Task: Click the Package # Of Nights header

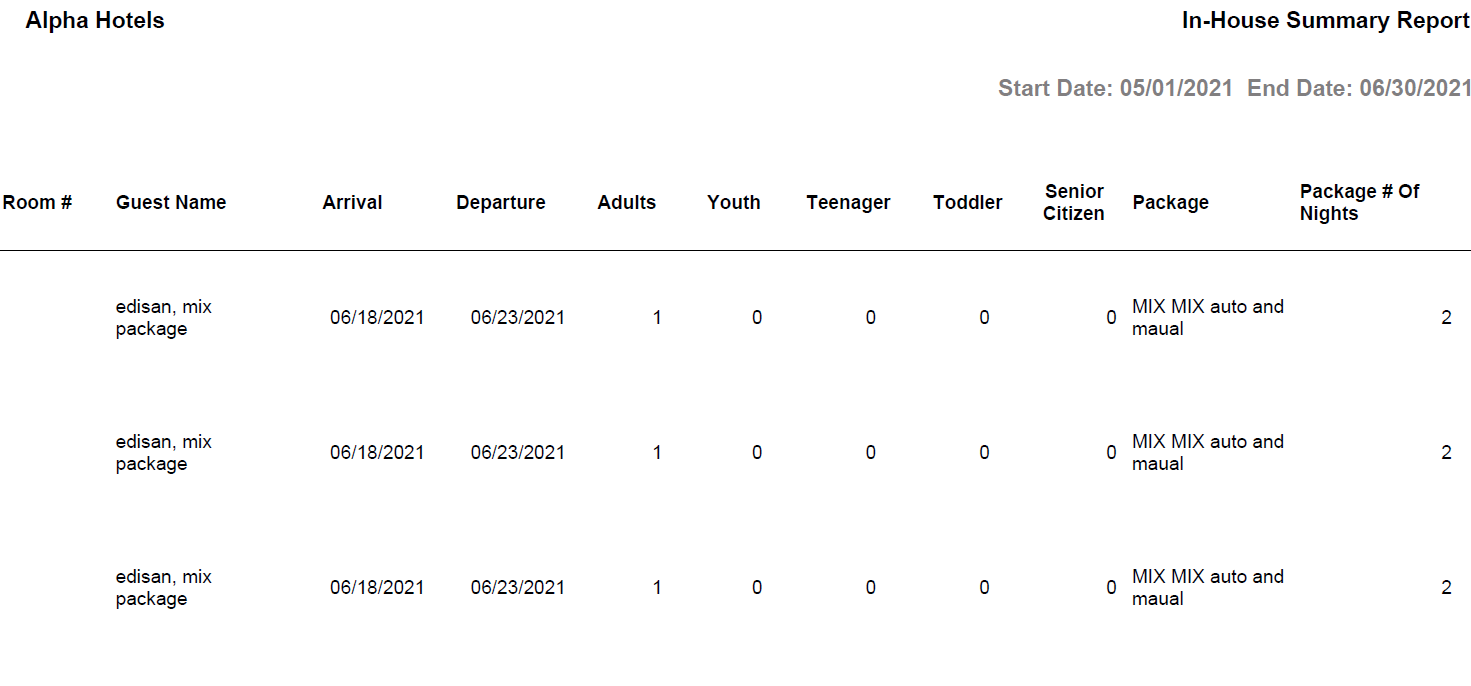Action: (1359, 203)
